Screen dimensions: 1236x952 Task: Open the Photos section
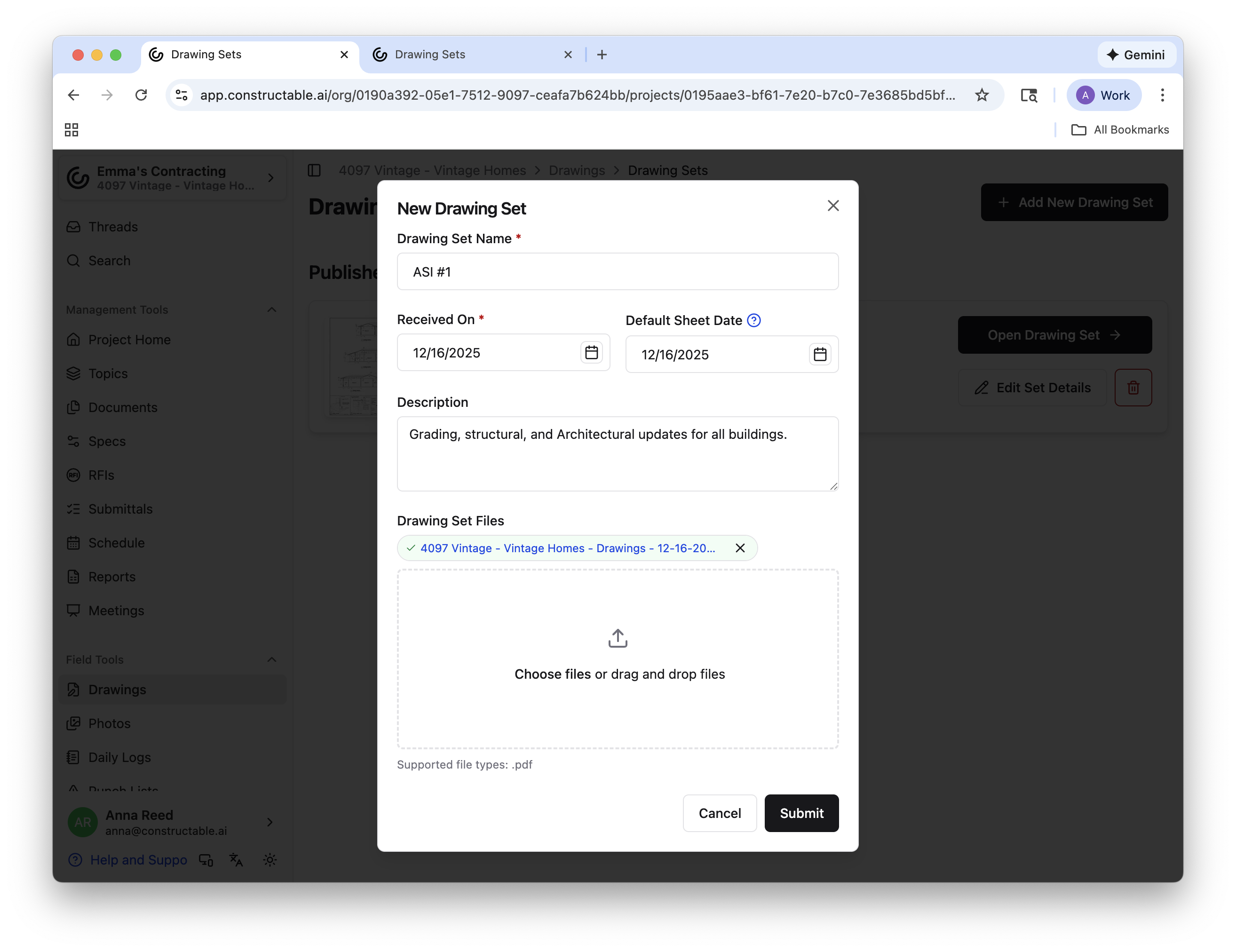pos(173,724)
